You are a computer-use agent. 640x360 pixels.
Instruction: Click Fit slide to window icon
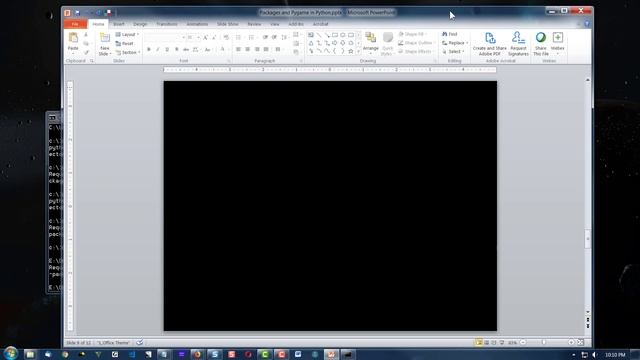click(x=580, y=342)
